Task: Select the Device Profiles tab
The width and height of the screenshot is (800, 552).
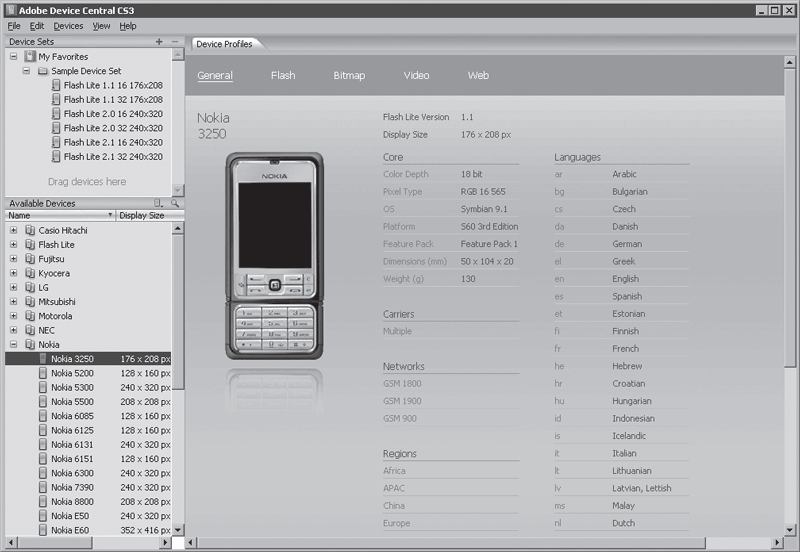Action: (x=224, y=44)
